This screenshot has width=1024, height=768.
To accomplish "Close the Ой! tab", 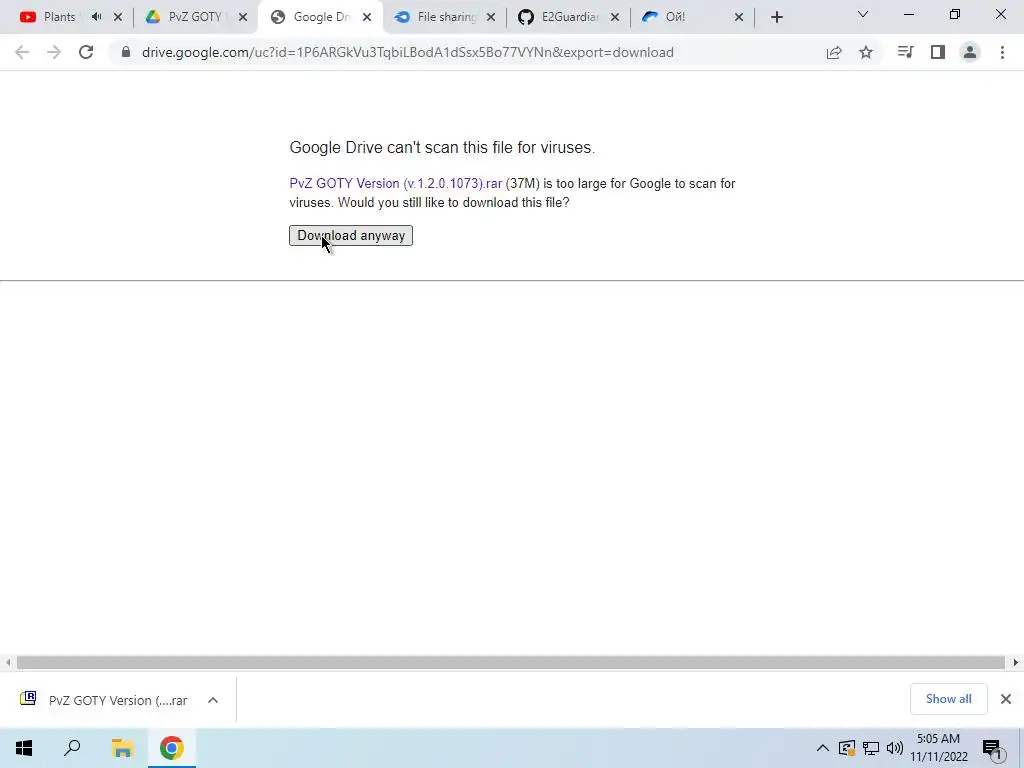I will (x=739, y=17).
